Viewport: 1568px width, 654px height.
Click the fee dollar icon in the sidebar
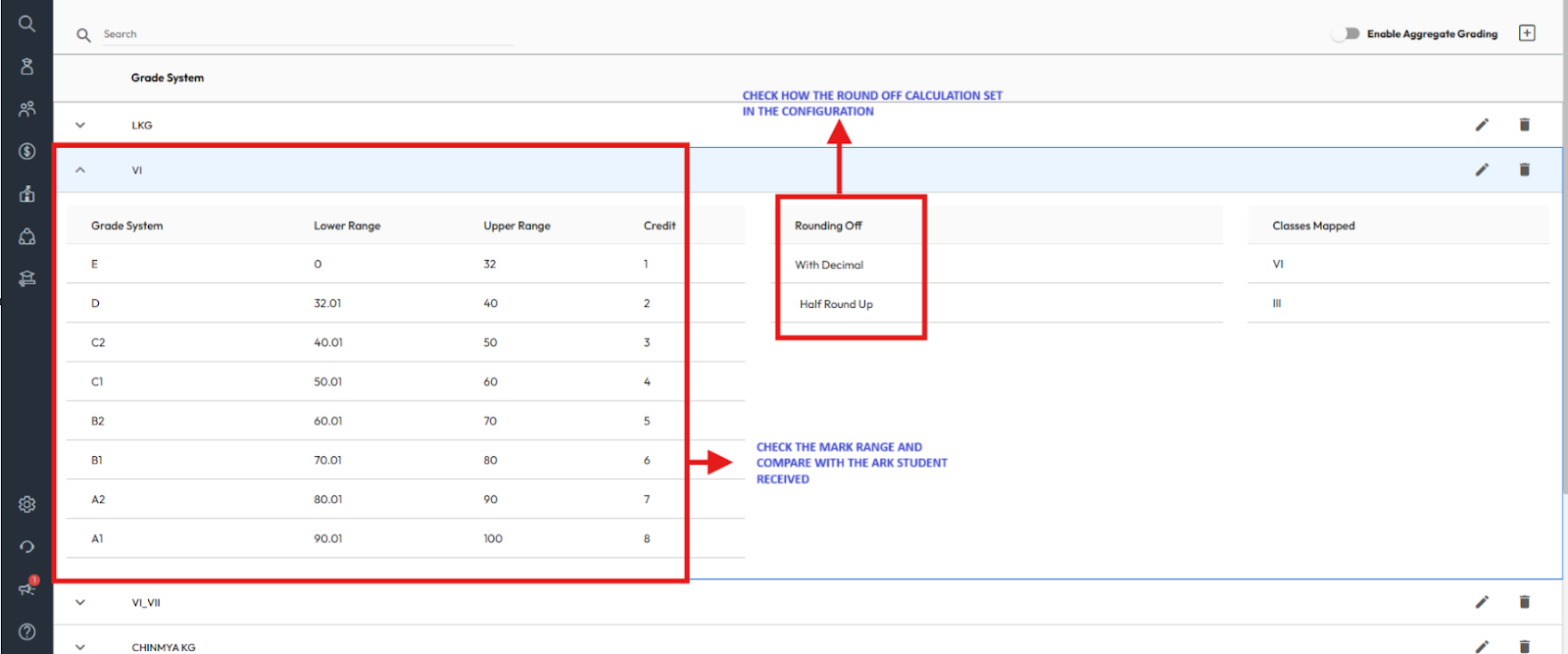point(26,151)
